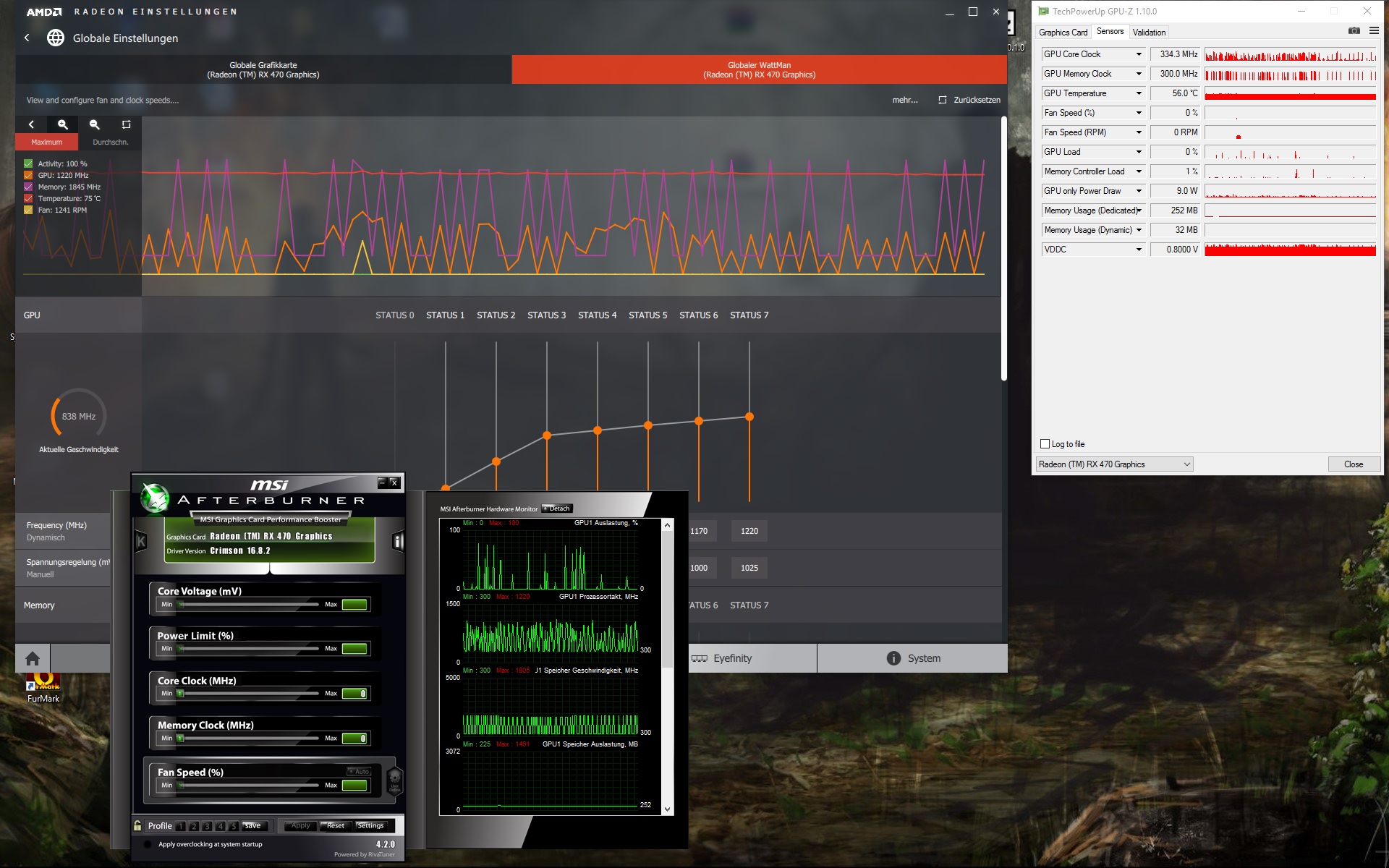Open the Radeon RX 470 Graphics device dropdown

pyautogui.click(x=1114, y=464)
